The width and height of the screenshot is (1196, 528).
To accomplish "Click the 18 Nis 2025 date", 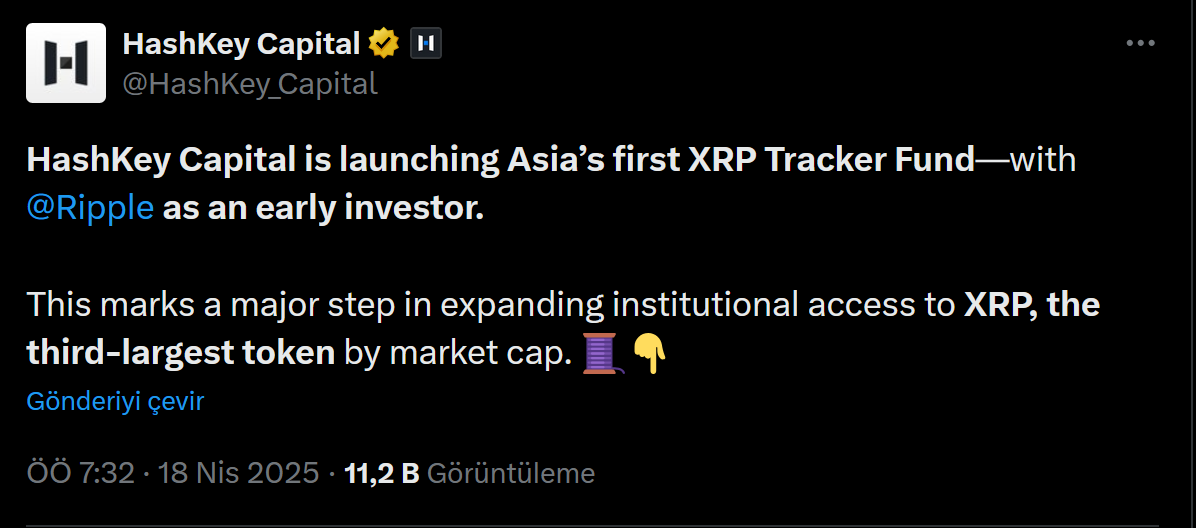I will (x=239, y=473).
